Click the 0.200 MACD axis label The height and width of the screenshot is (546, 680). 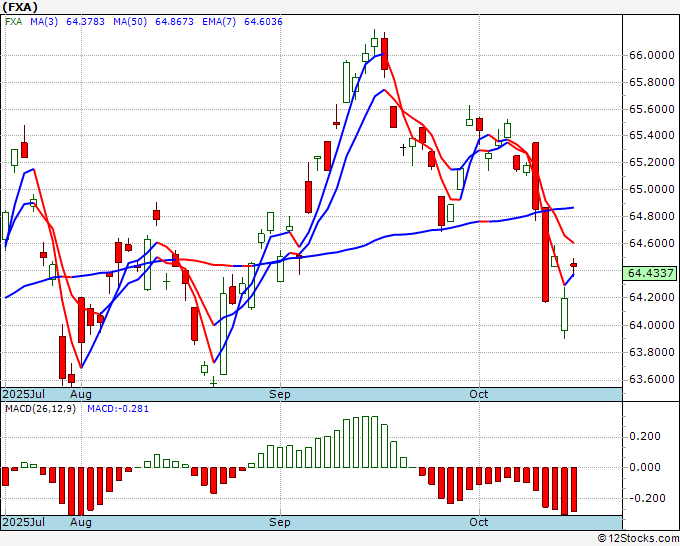645,436
